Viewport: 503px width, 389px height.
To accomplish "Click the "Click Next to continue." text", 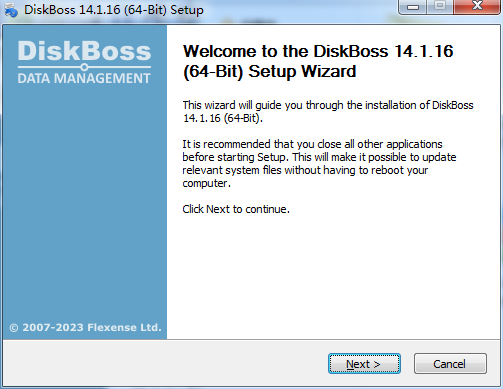I will tap(236, 209).
